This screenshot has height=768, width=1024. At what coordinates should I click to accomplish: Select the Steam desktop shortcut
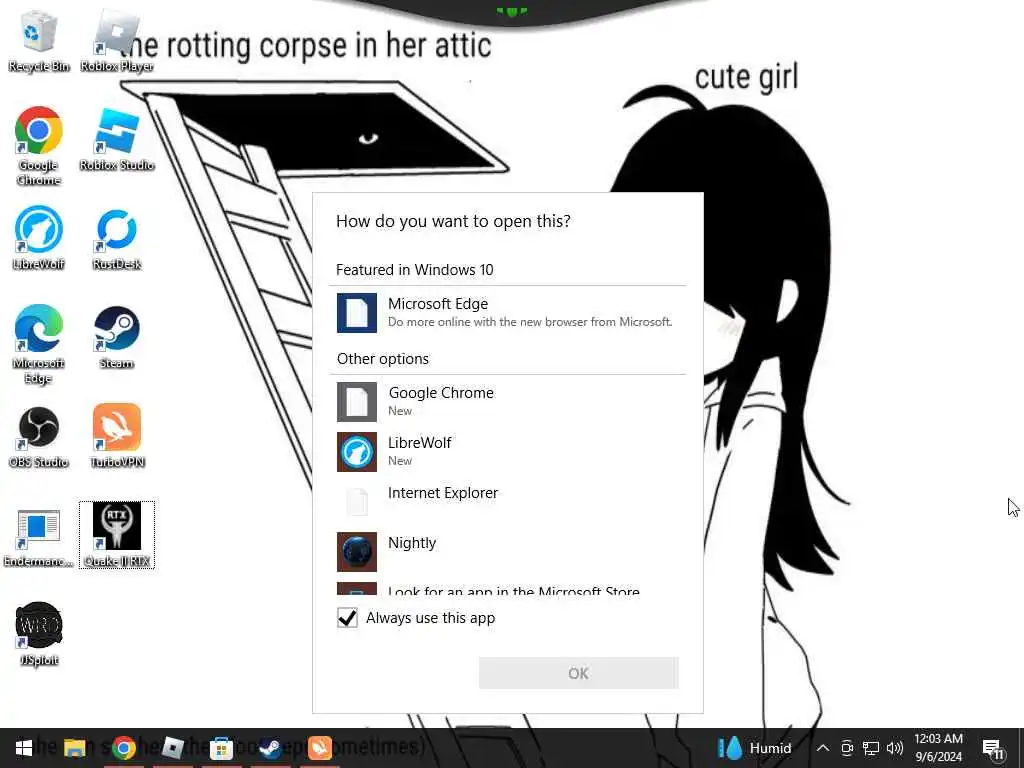(x=117, y=337)
